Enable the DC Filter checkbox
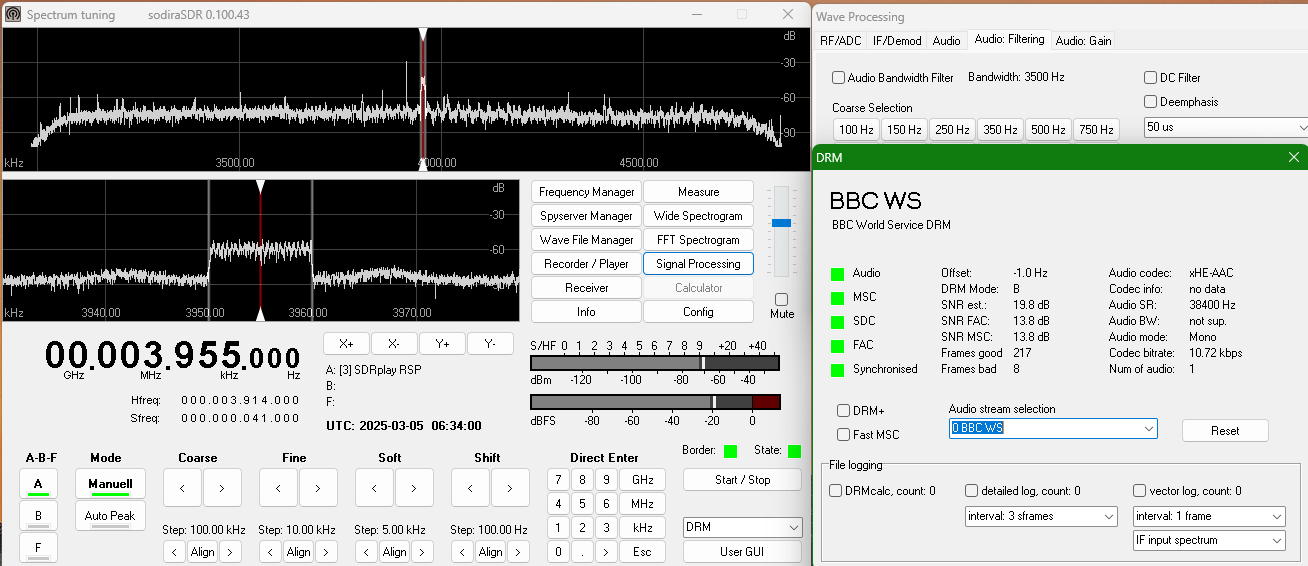 (x=1151, y=77)
